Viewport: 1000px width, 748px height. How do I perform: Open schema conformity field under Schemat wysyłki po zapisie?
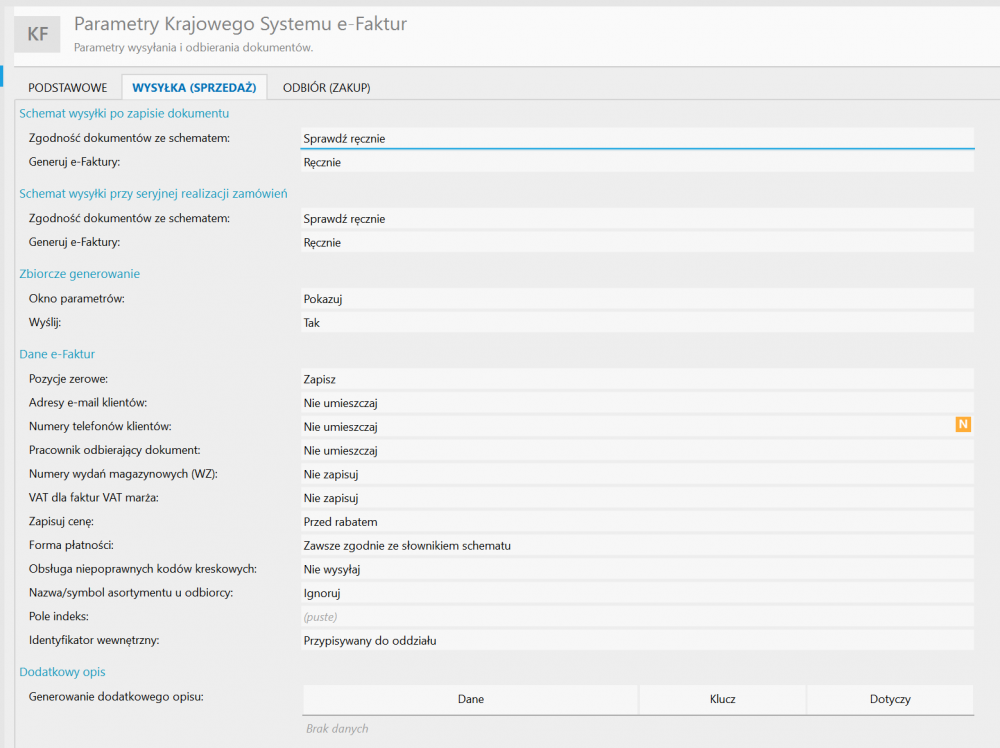click(x=637, y=138)
